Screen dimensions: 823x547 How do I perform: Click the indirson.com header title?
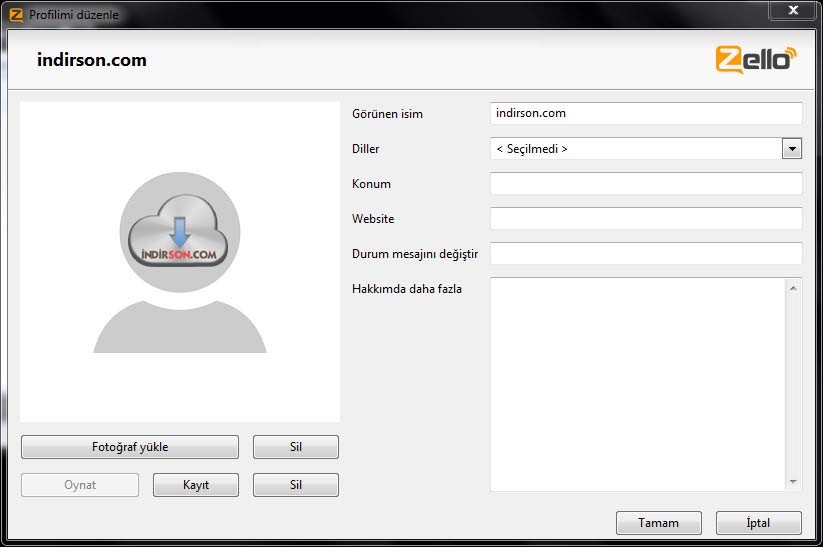(x=92, y=60)
